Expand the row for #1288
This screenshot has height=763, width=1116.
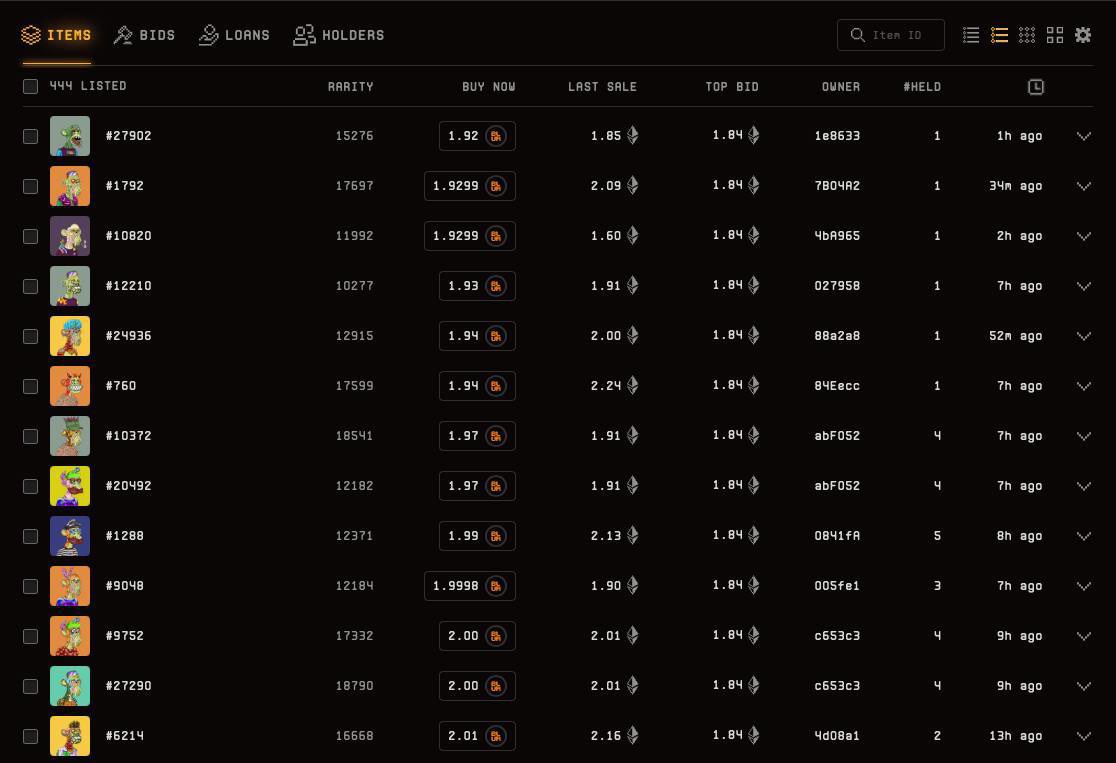[x=1083, y=536]
